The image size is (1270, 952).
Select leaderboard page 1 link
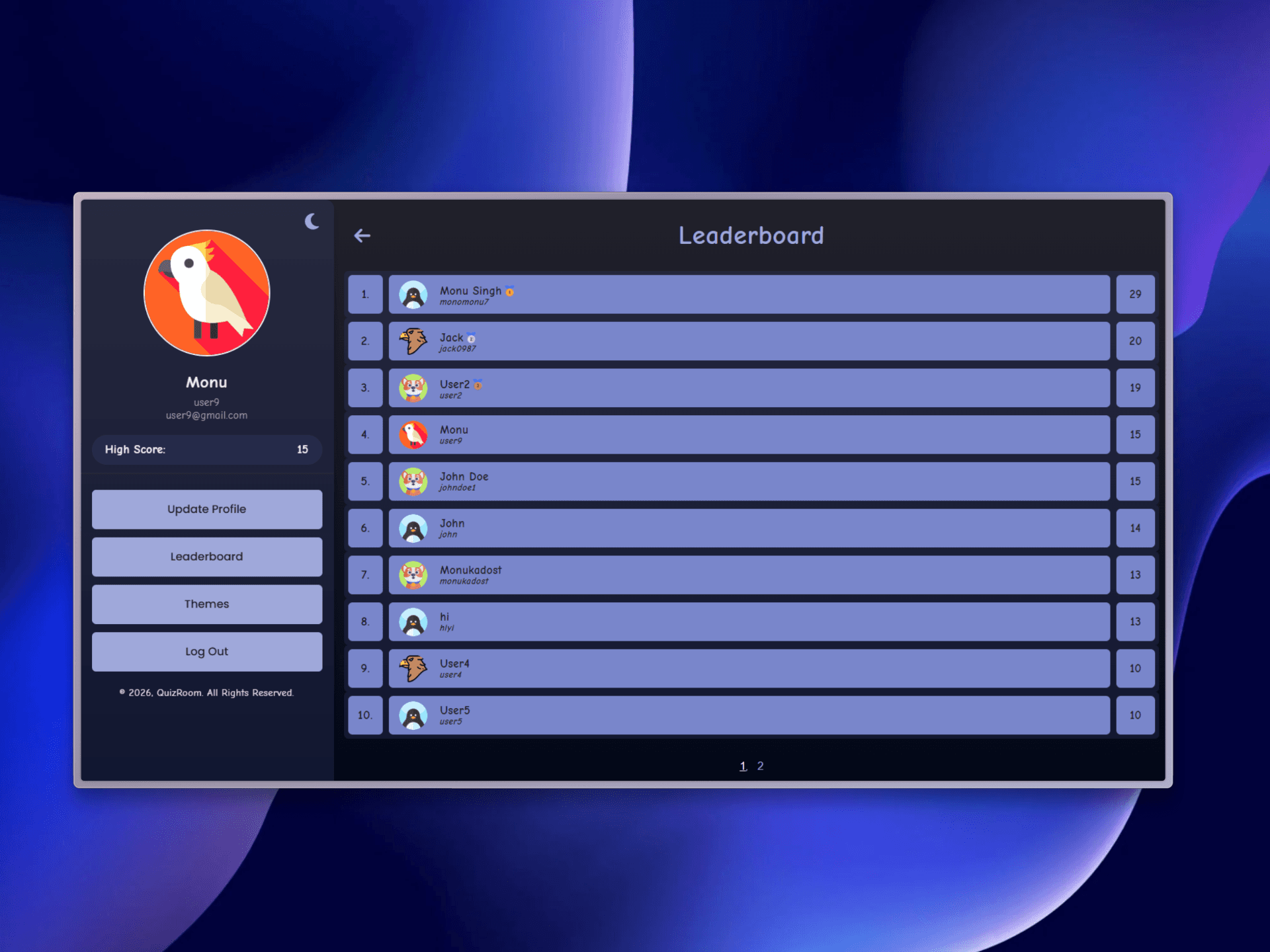pyautogui.click(x=743, y=766)
